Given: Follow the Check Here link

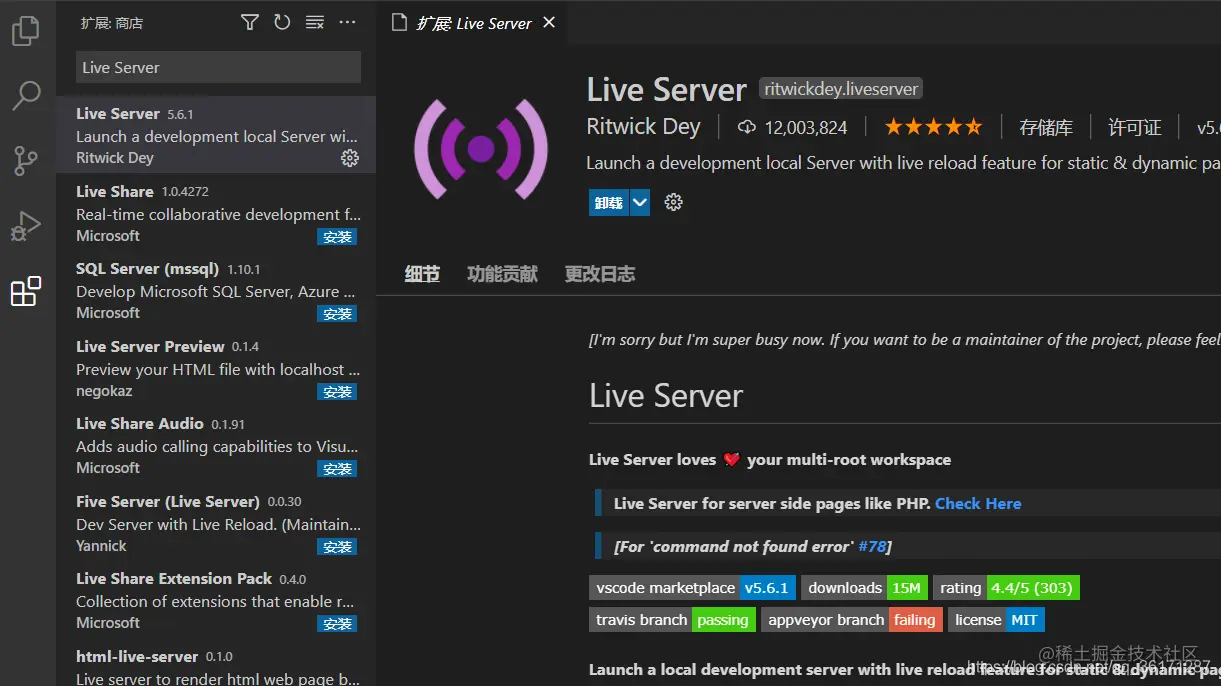Looking at the screenshot, I should coord(978,503).
